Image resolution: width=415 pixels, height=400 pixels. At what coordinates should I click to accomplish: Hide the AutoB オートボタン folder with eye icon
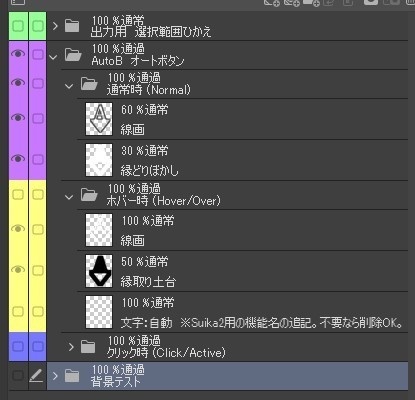click(18, 54)
